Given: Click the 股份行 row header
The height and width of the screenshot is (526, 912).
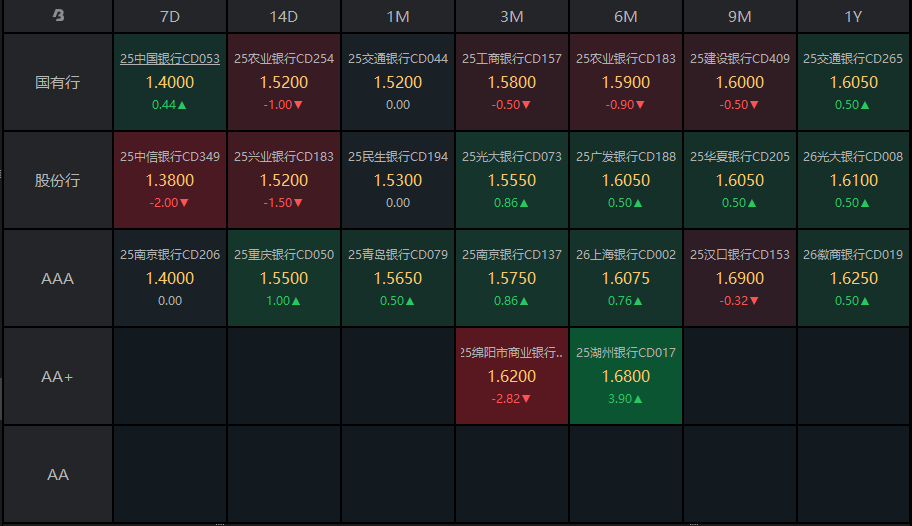Looking at the screenshot, I should click(x=58, y=180).
